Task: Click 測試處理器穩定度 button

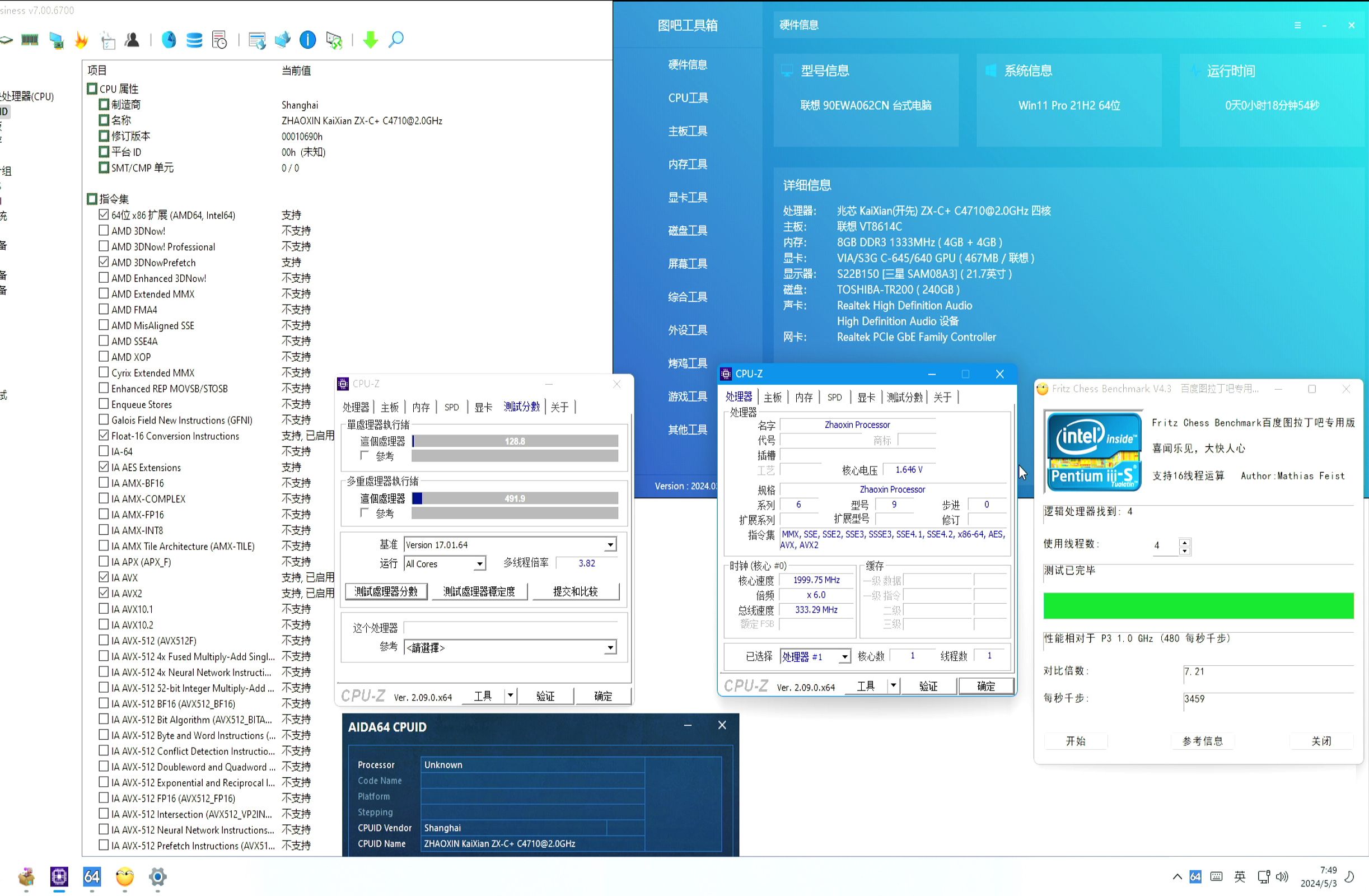Action: [x=479, y=591]
